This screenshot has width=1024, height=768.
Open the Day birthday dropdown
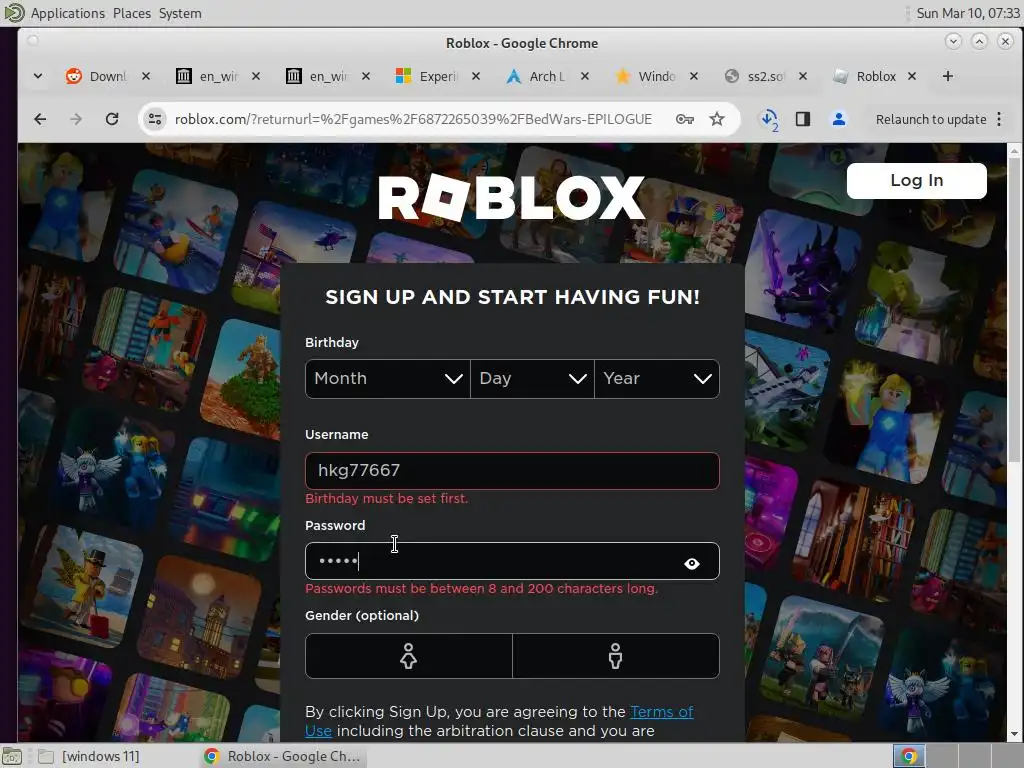[532, 379]
